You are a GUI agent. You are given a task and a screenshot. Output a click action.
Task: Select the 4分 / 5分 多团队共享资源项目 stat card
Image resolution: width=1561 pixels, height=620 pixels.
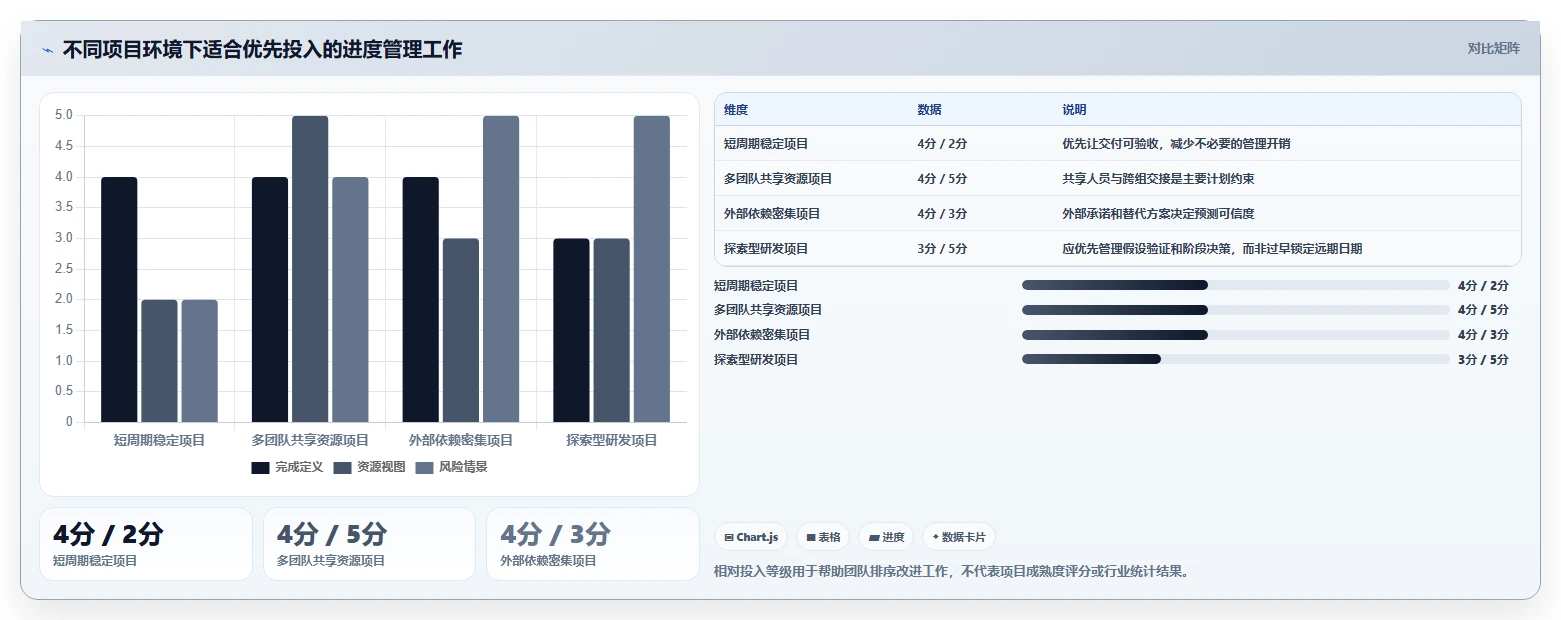[369, 544]
